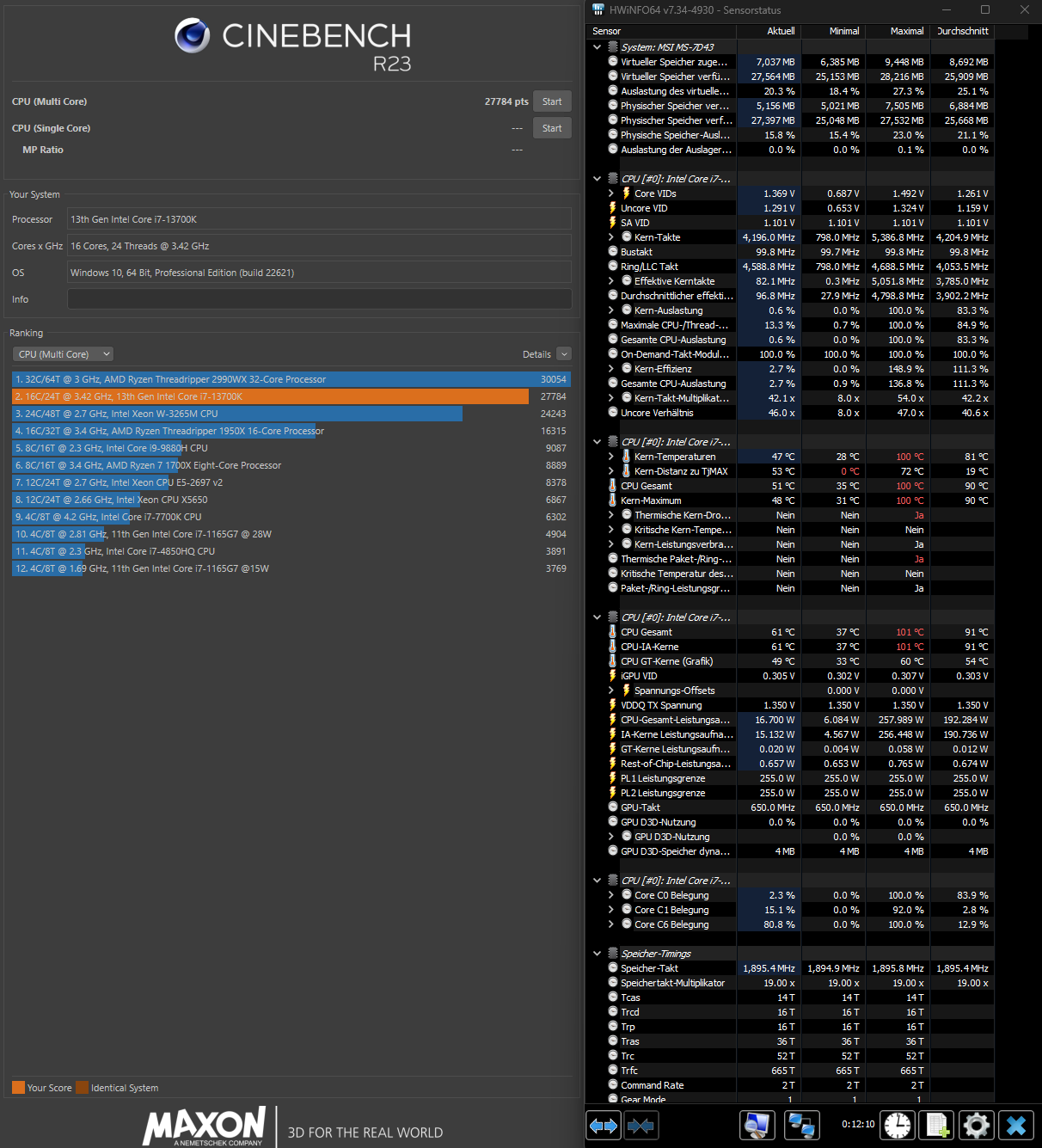Reset timer values using the clock icon
The image size is (1042, 1148).
[x=898, y=1125]
